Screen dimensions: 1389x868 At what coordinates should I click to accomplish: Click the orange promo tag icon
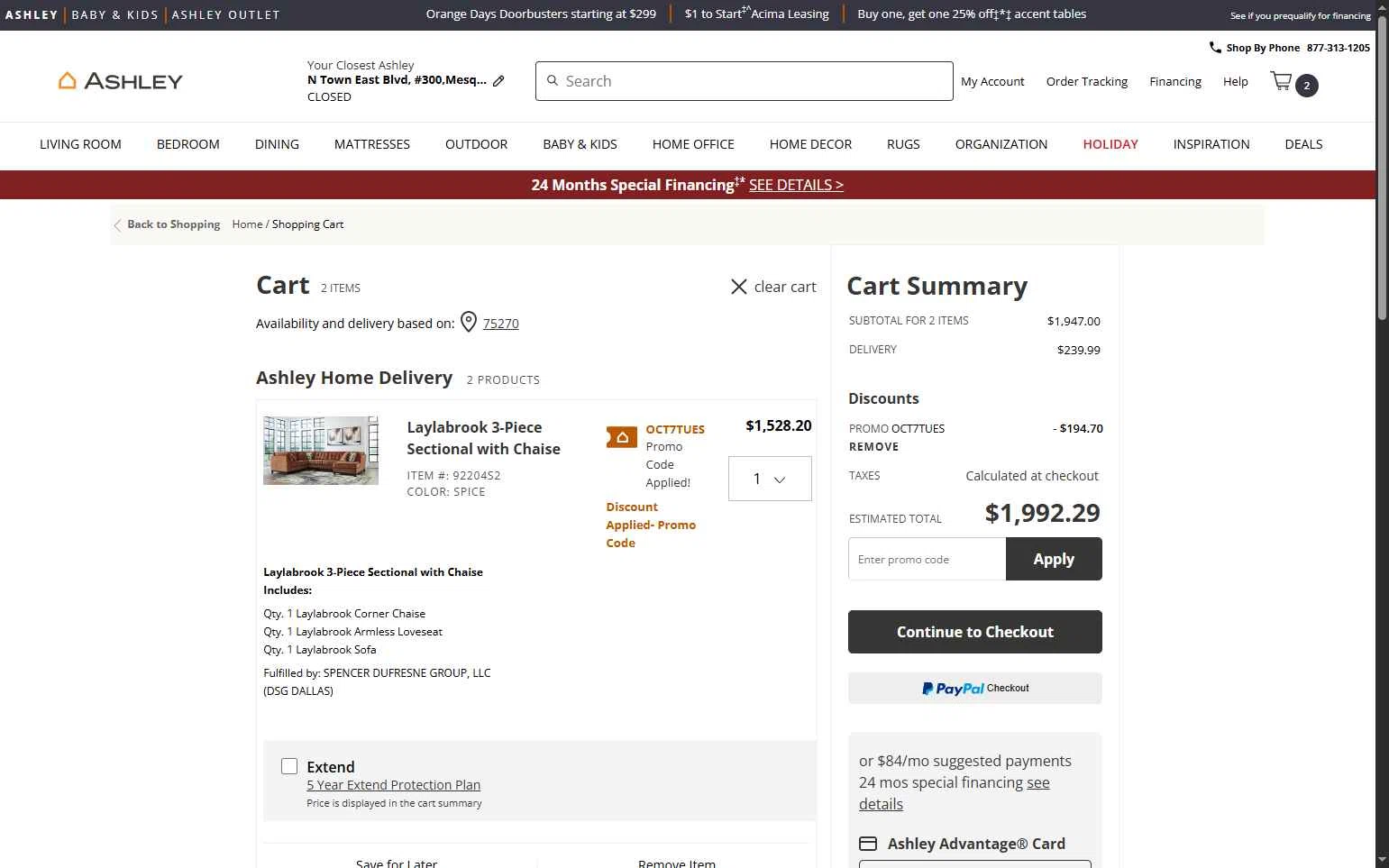622,437
